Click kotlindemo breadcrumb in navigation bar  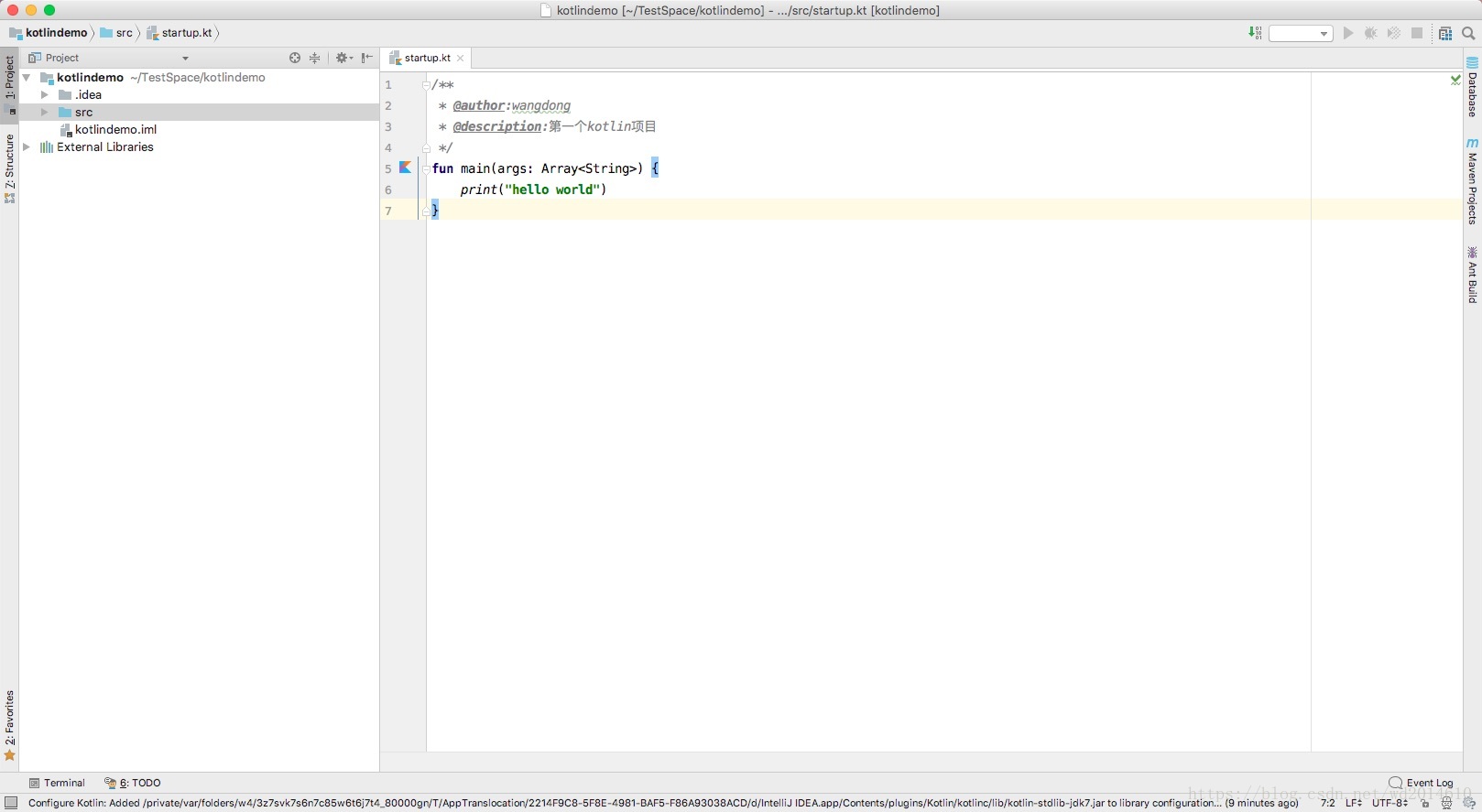pyautogui.click(x=49, y=33)
